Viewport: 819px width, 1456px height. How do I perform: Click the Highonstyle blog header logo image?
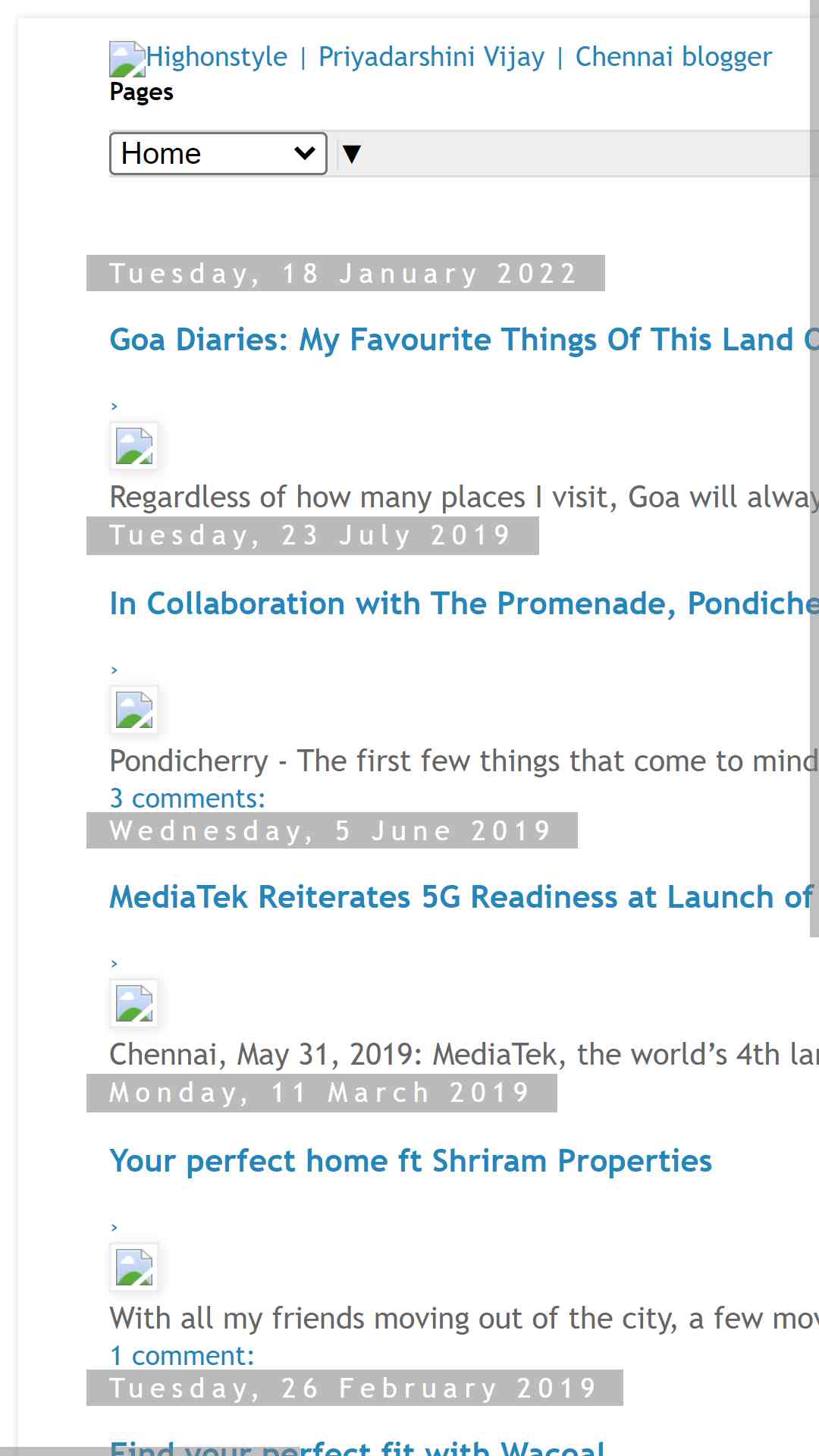127,59
